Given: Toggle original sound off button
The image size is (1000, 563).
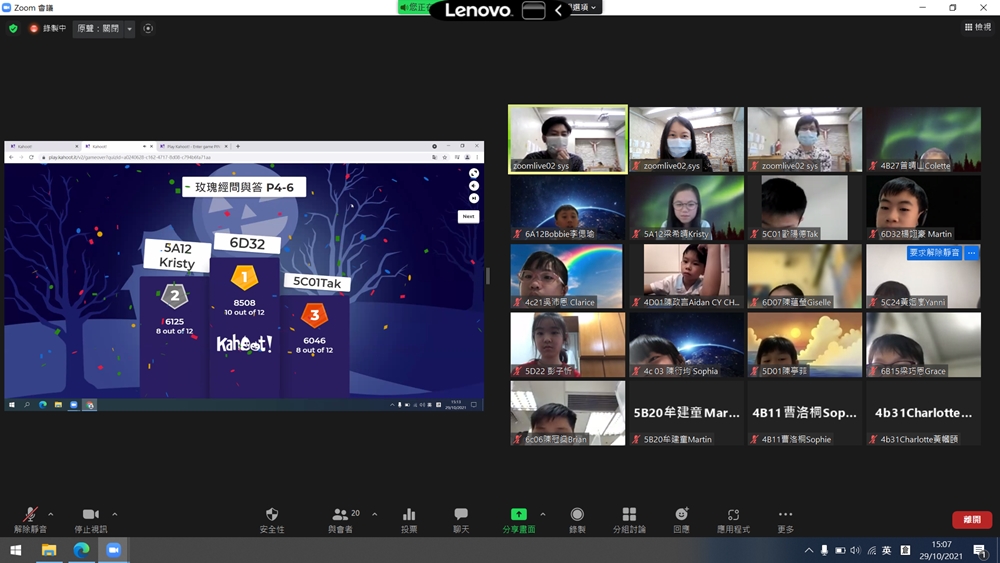Looking at the screenshot, I should pyautogui.click(x=98, y=29).
